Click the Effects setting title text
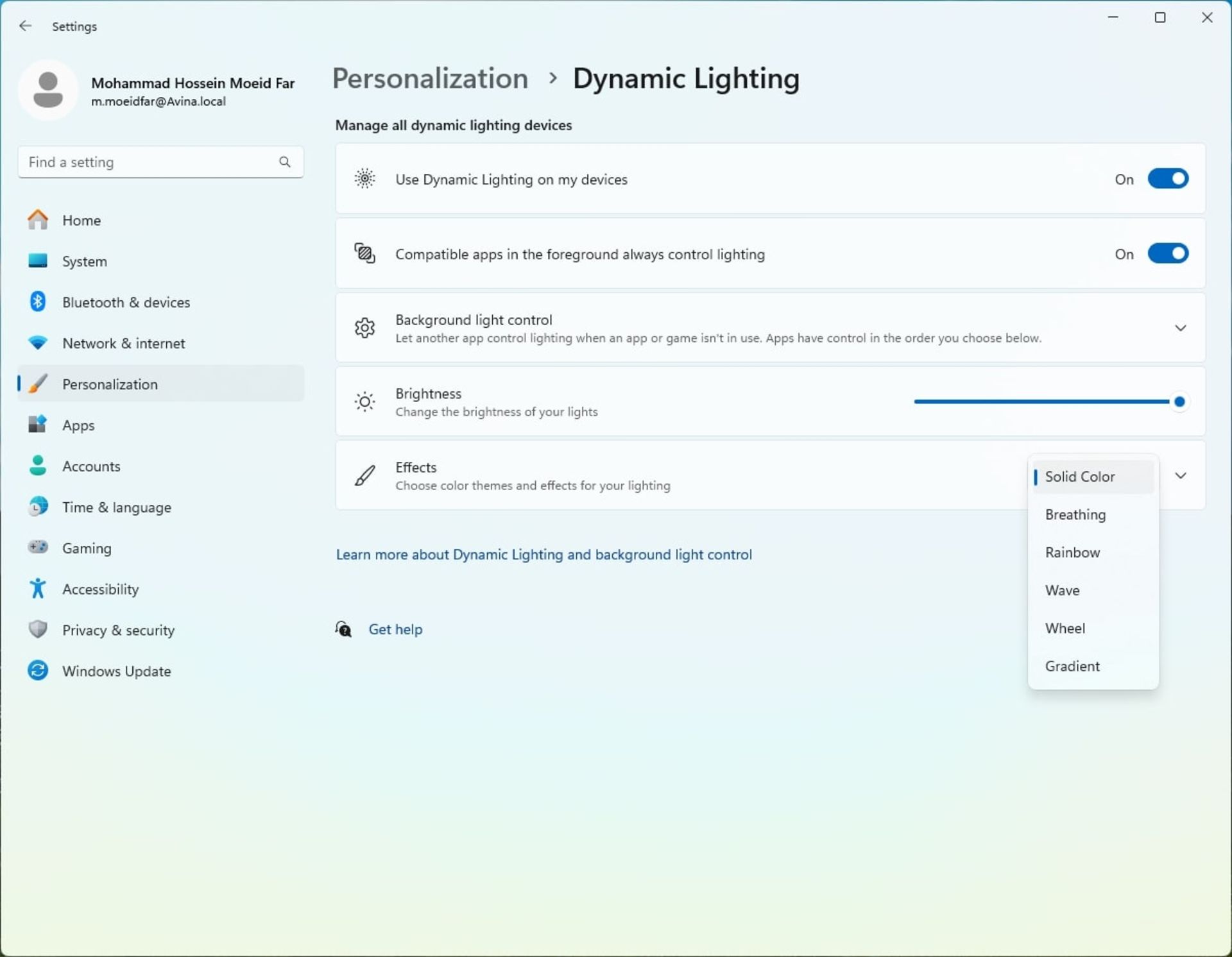 416,467
